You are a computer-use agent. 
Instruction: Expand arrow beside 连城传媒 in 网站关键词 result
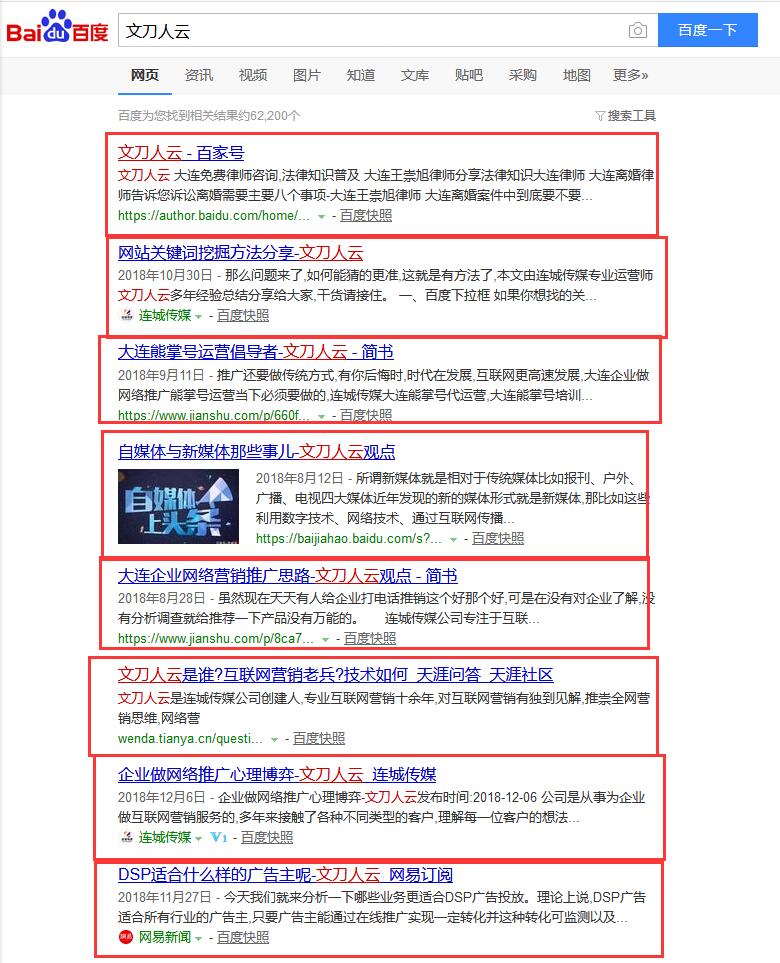pyautogui.click(x=198, y=316)
